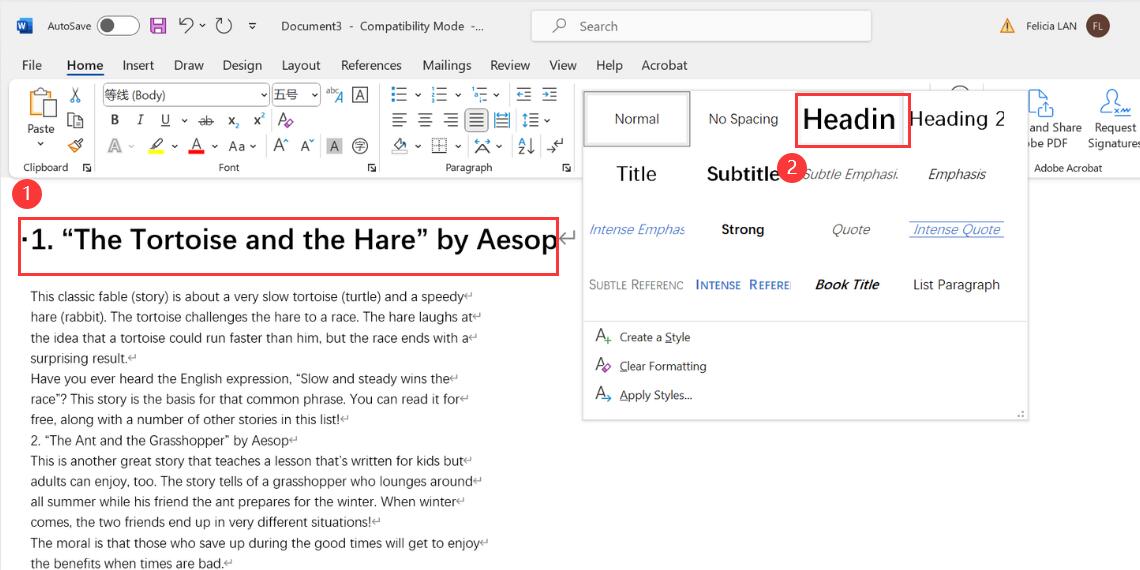Expand bullets list dropdown arrow
Viewport: 1140px width, 570px height.
click(x=418, y=95)
